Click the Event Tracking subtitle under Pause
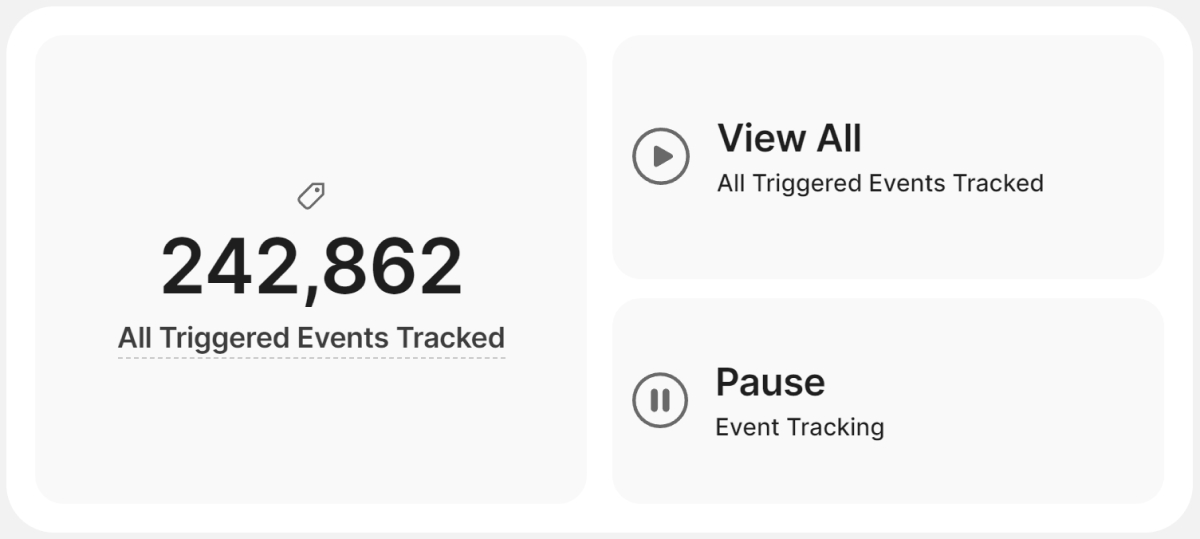The width and height of the screenshot is (1200, 539). tap(800, 427)
